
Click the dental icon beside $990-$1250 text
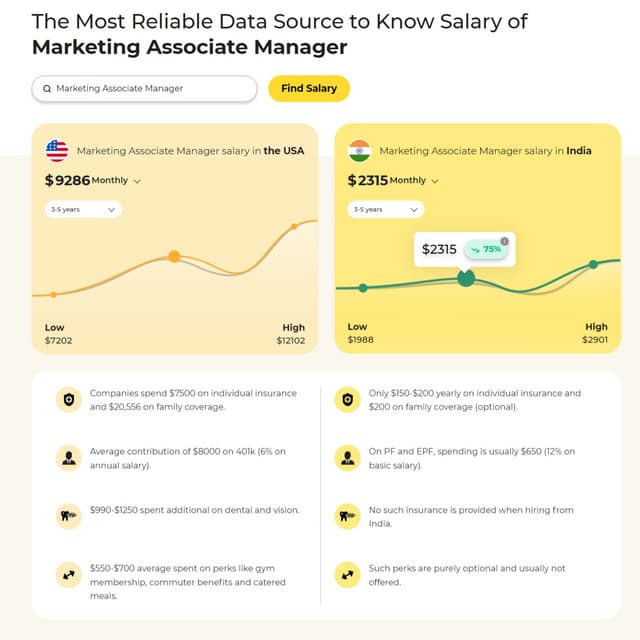click(69, 516)
